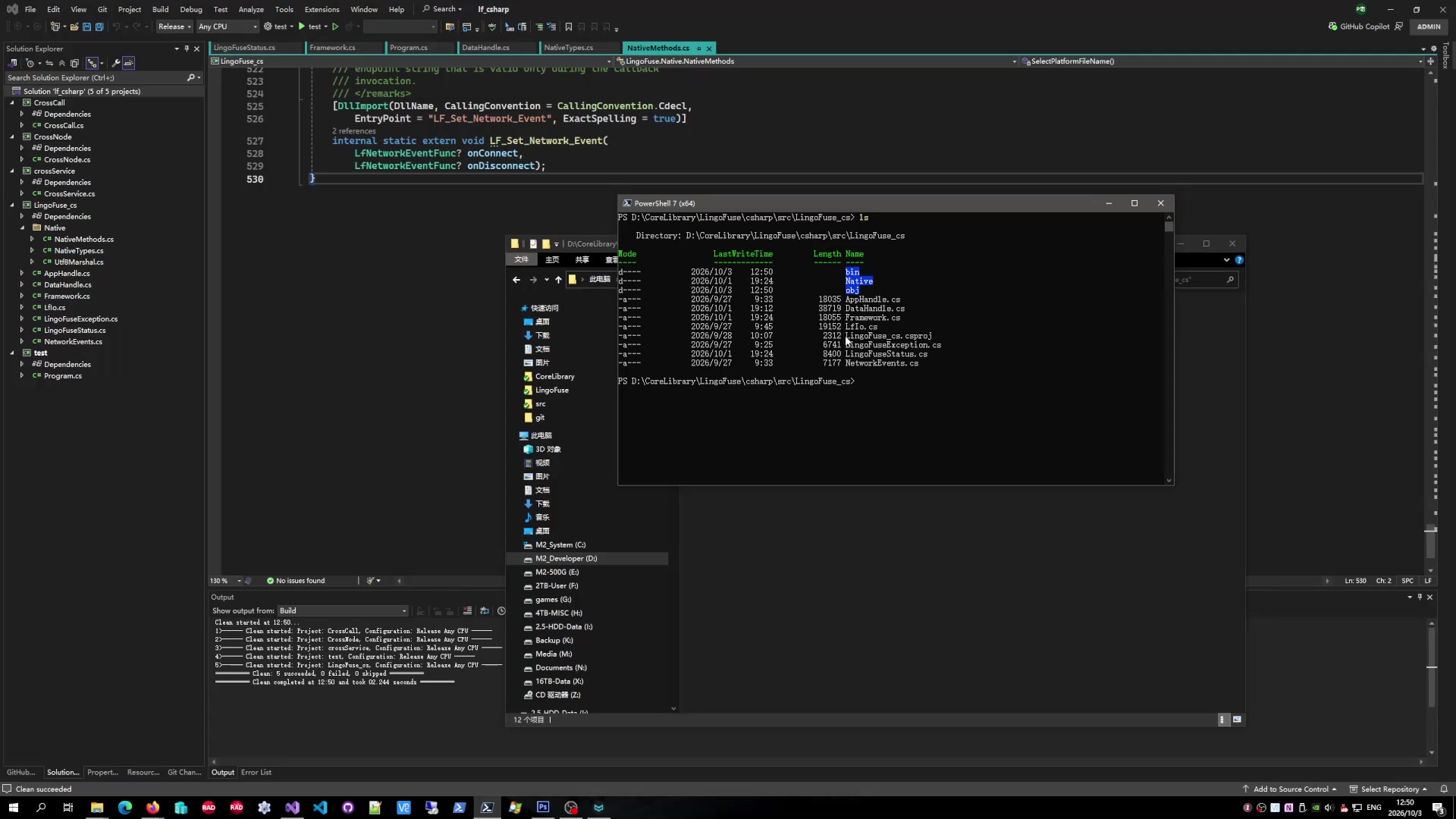This screenshot has height=819, width=1456.
Task: Collapse the Native folder in Solution Explorer
Action: point(22,227)
